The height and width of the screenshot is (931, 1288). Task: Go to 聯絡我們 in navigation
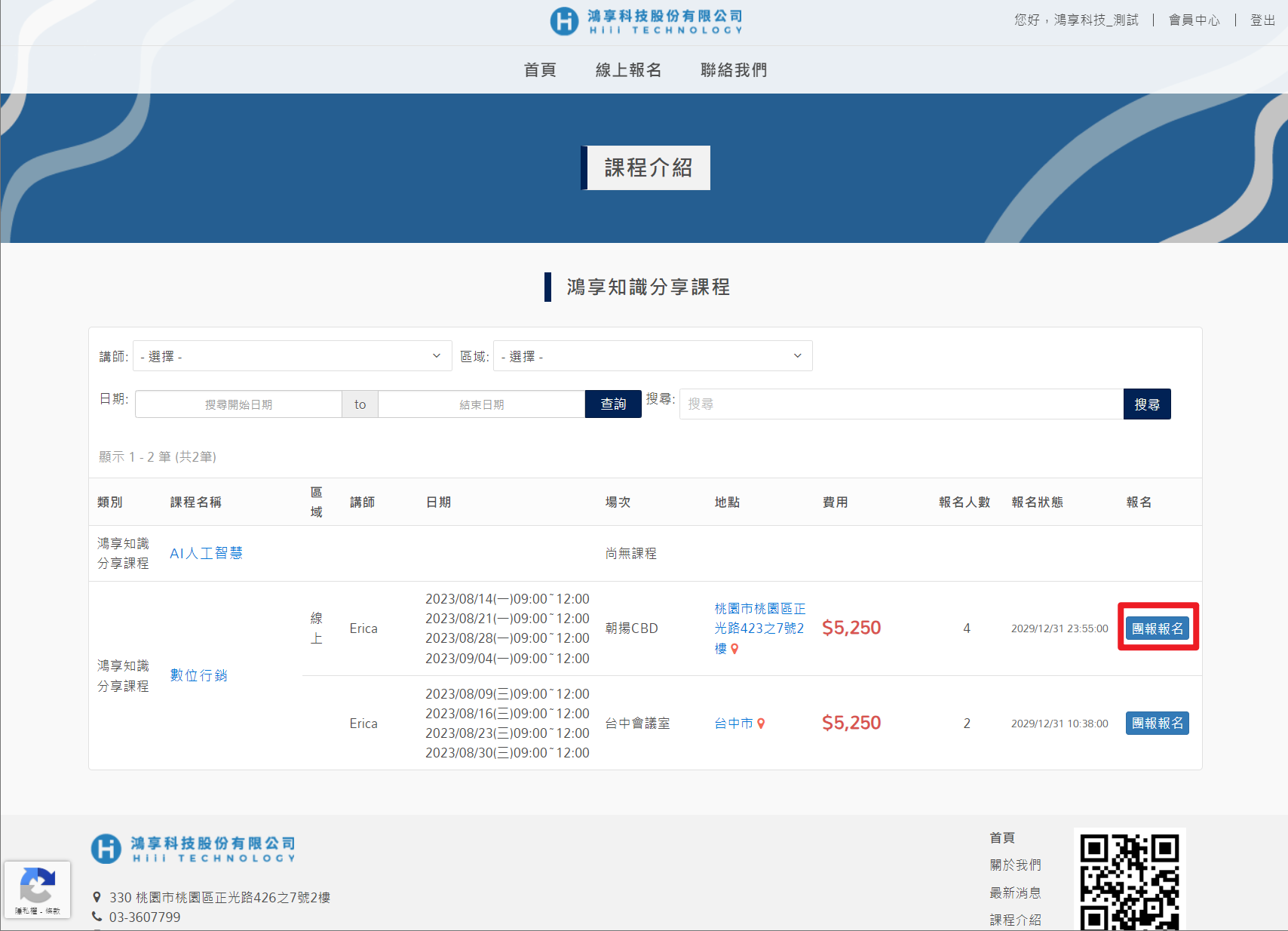(734, 70)
